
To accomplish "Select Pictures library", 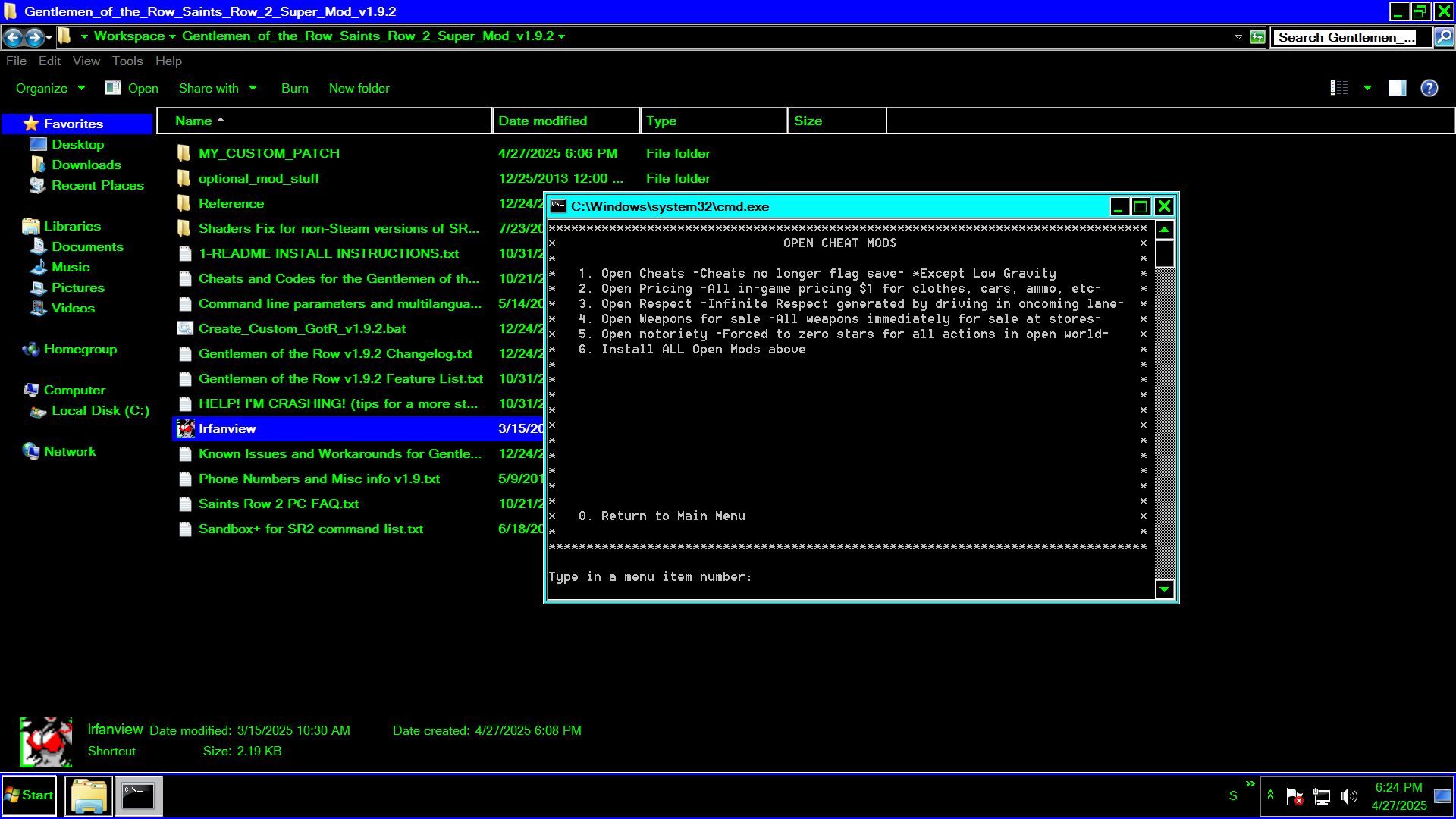I will (77, 287).
